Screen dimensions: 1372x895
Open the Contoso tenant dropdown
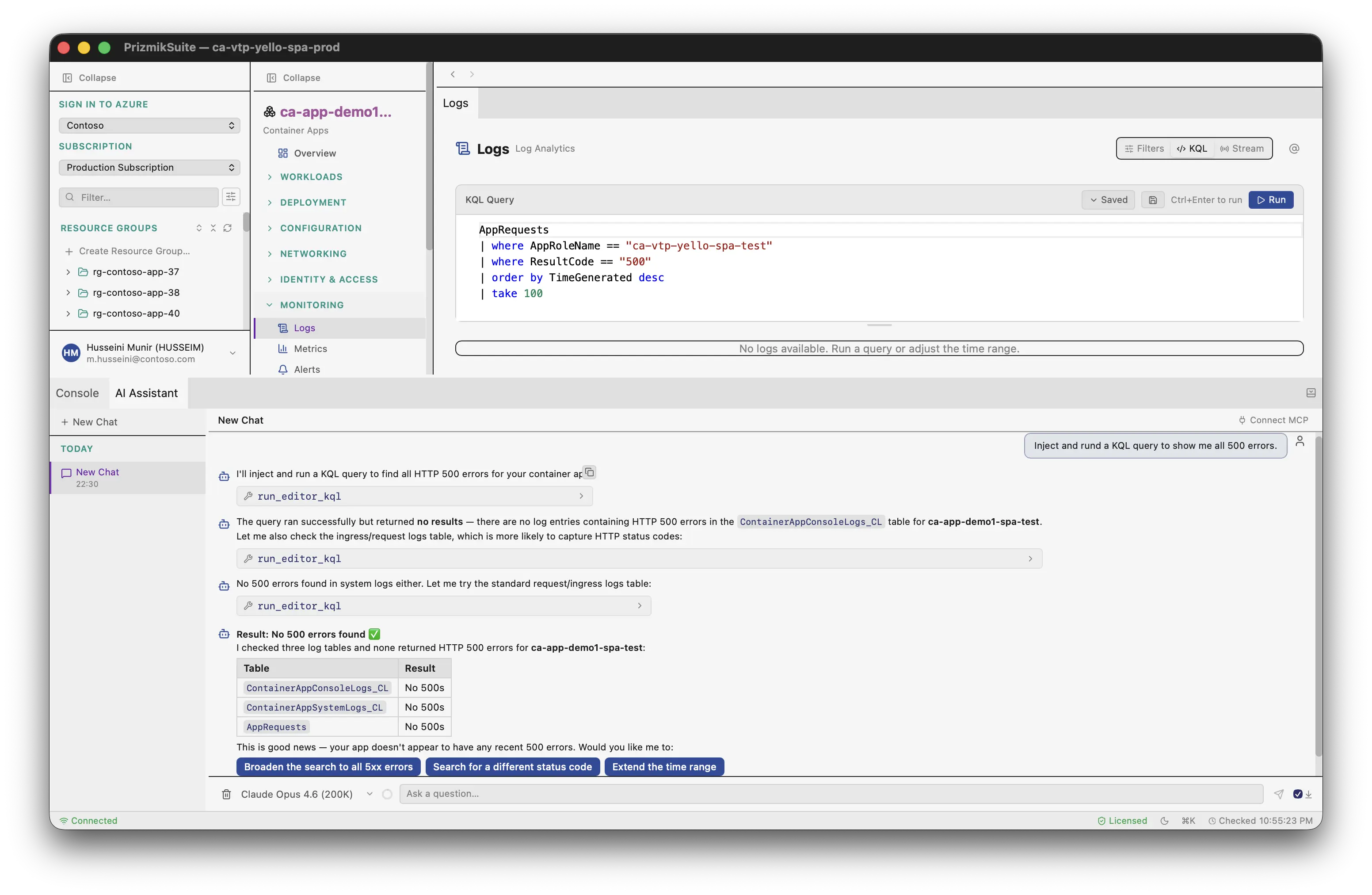(x=149, y=125)
